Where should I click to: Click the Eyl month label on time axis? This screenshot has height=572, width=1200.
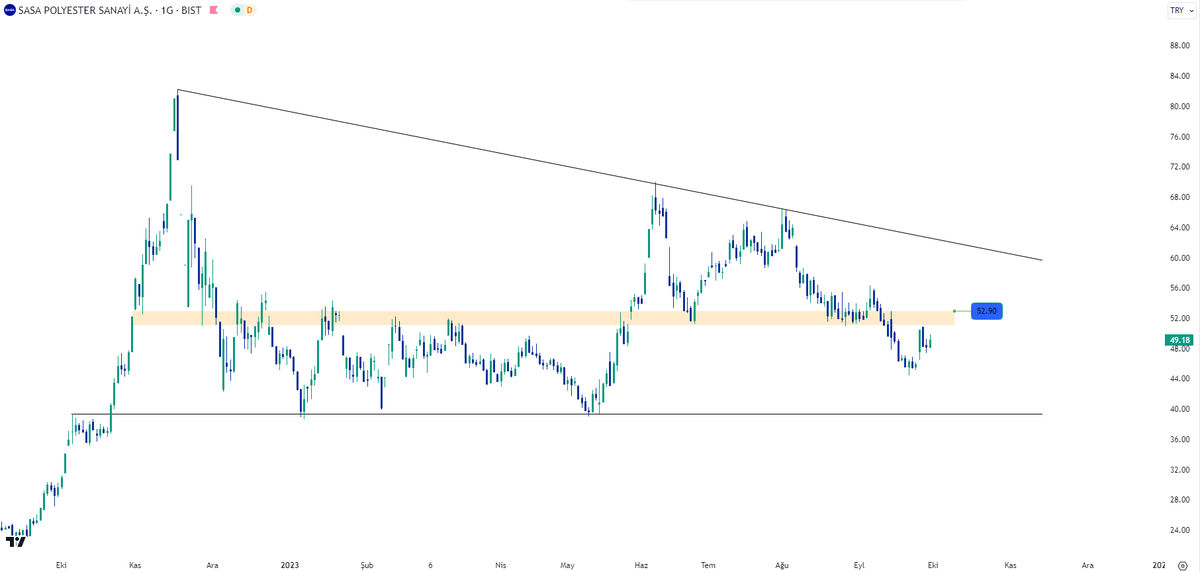[x=858, y=565]
